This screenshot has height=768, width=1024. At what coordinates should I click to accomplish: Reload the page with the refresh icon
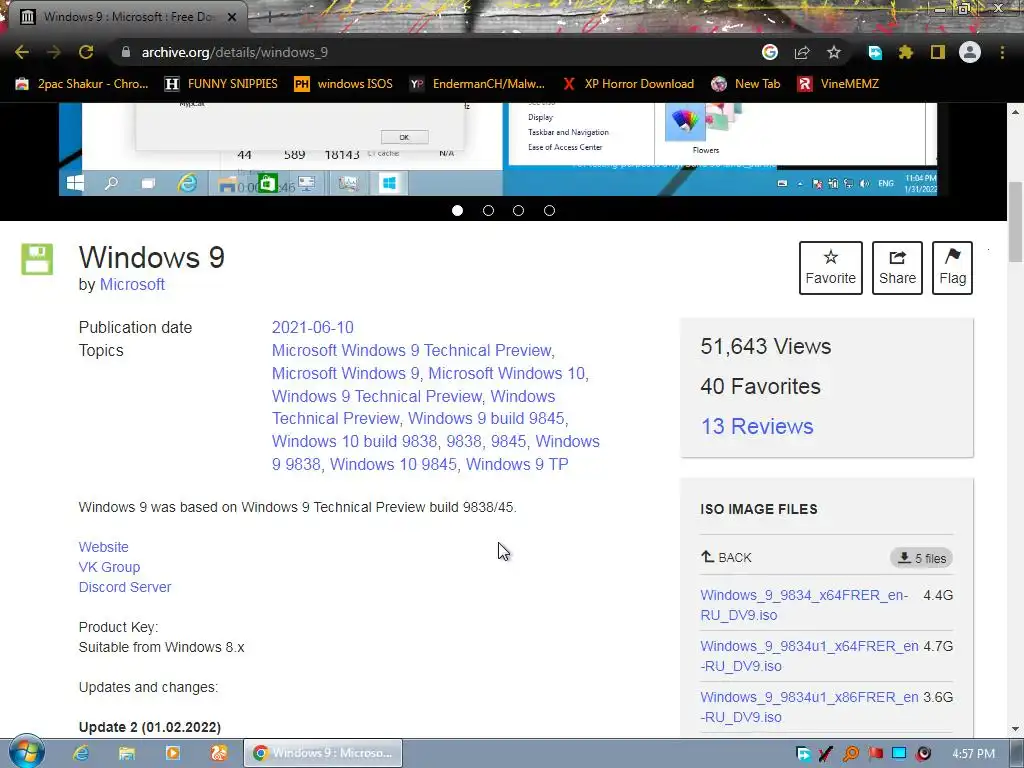click(86, 52)
